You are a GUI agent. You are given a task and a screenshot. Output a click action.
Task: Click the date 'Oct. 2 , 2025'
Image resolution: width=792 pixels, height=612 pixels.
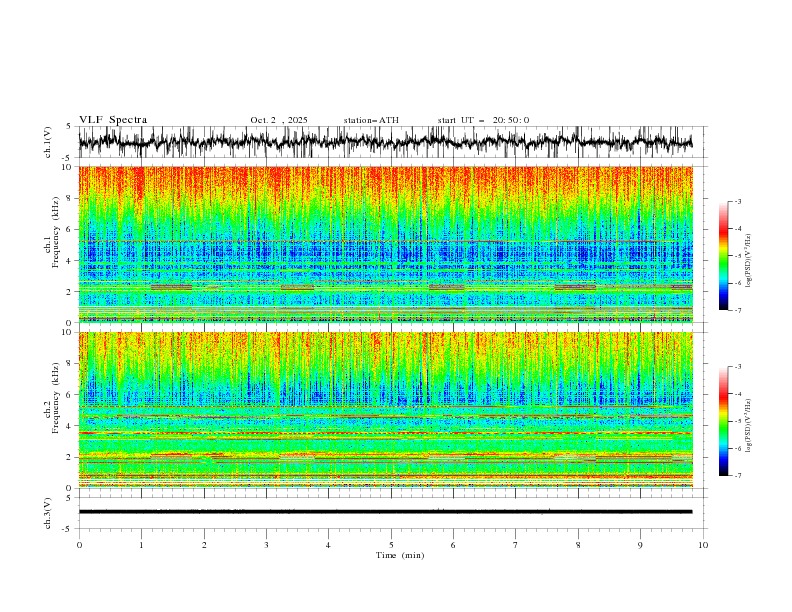point(278,120)
